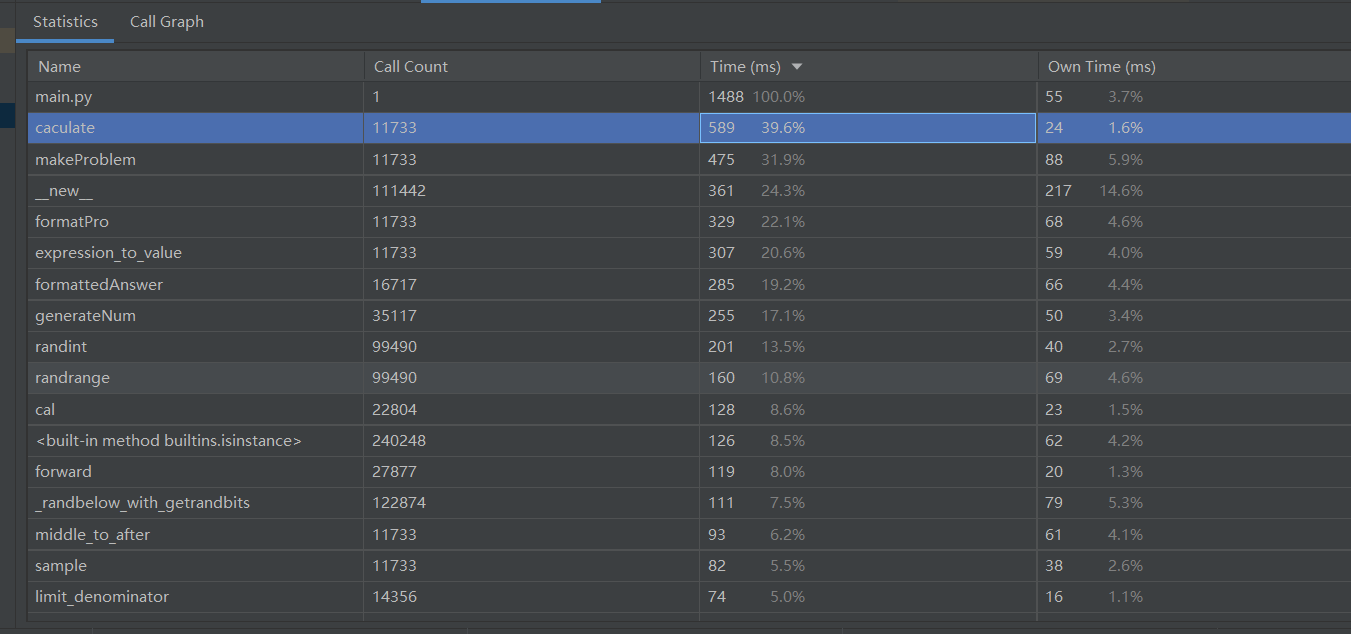Viewport: 1351px width, 634px height.
Task: Click the _randbelow_with_getrandbits entry
Action: tap(142, 503)
